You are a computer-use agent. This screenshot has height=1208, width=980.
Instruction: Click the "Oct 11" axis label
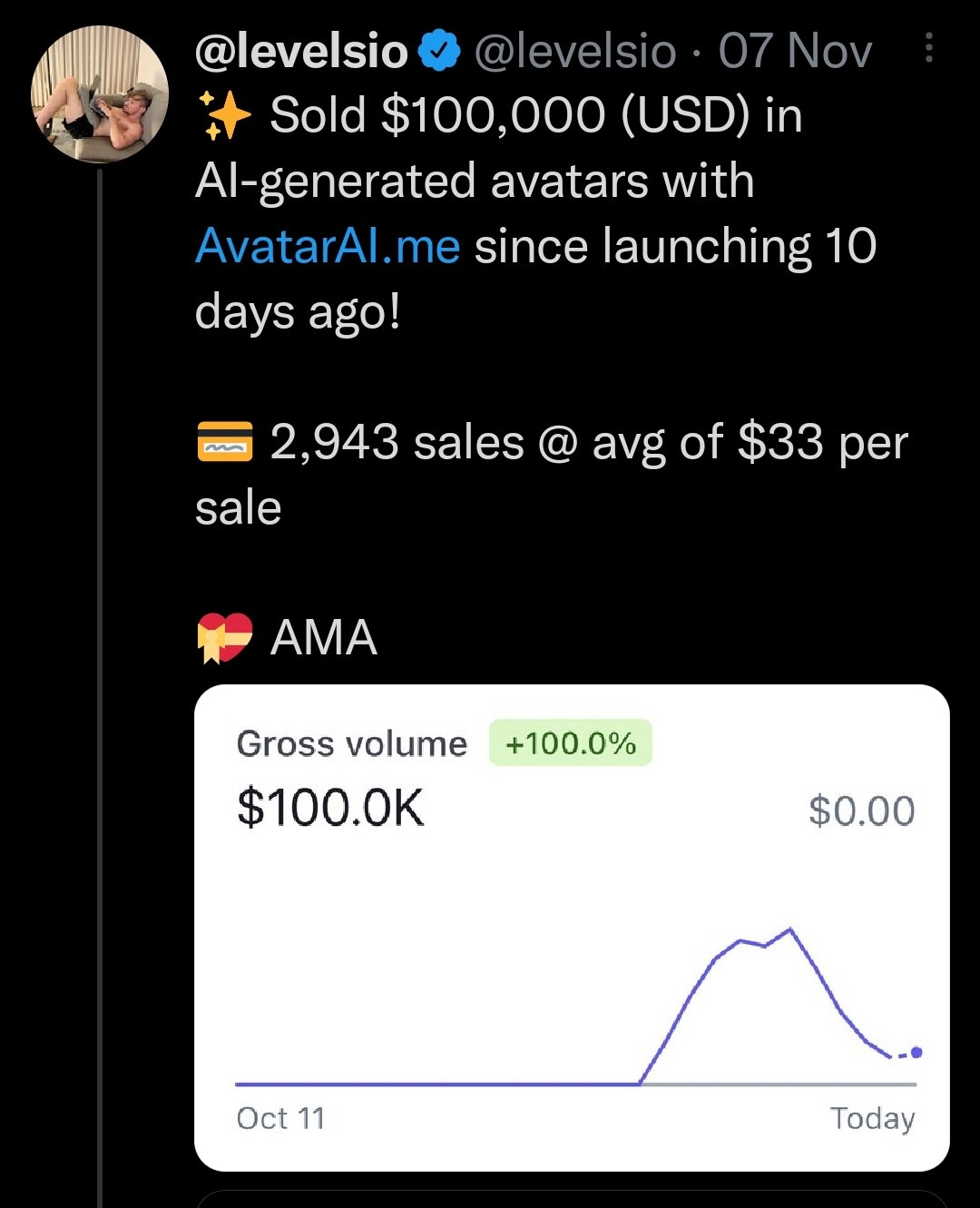pos(280,1118)
